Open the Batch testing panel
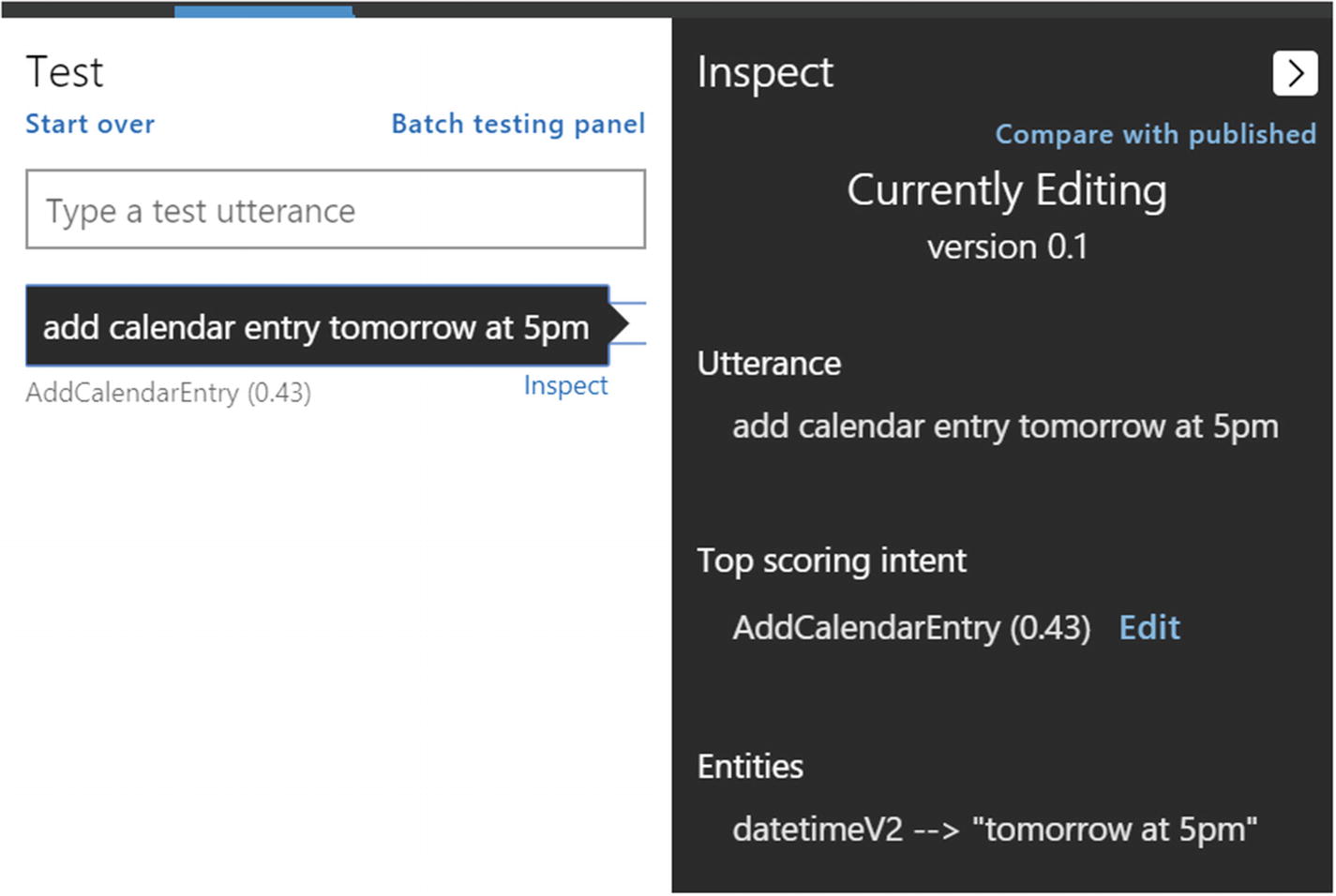1336x896 pixels. (x=518, y=124)
